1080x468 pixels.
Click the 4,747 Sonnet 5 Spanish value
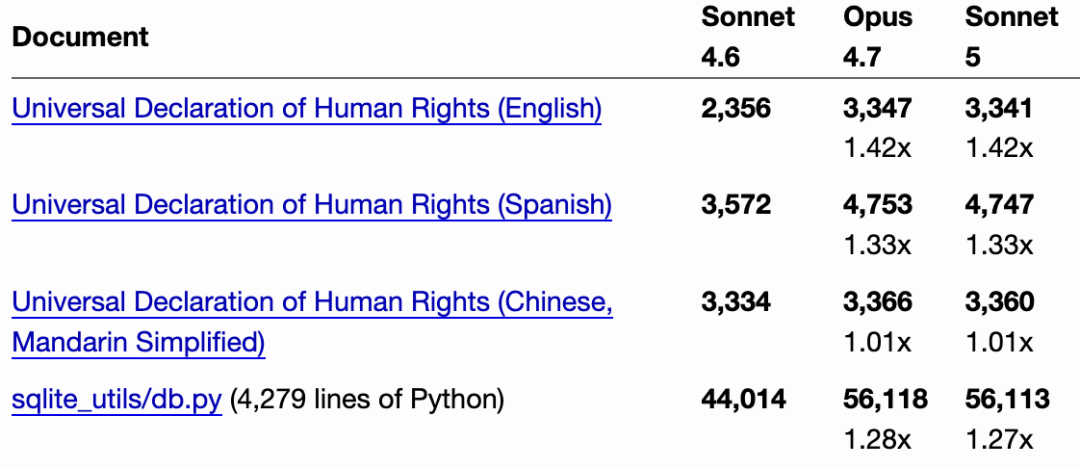(x=999, y=205)
